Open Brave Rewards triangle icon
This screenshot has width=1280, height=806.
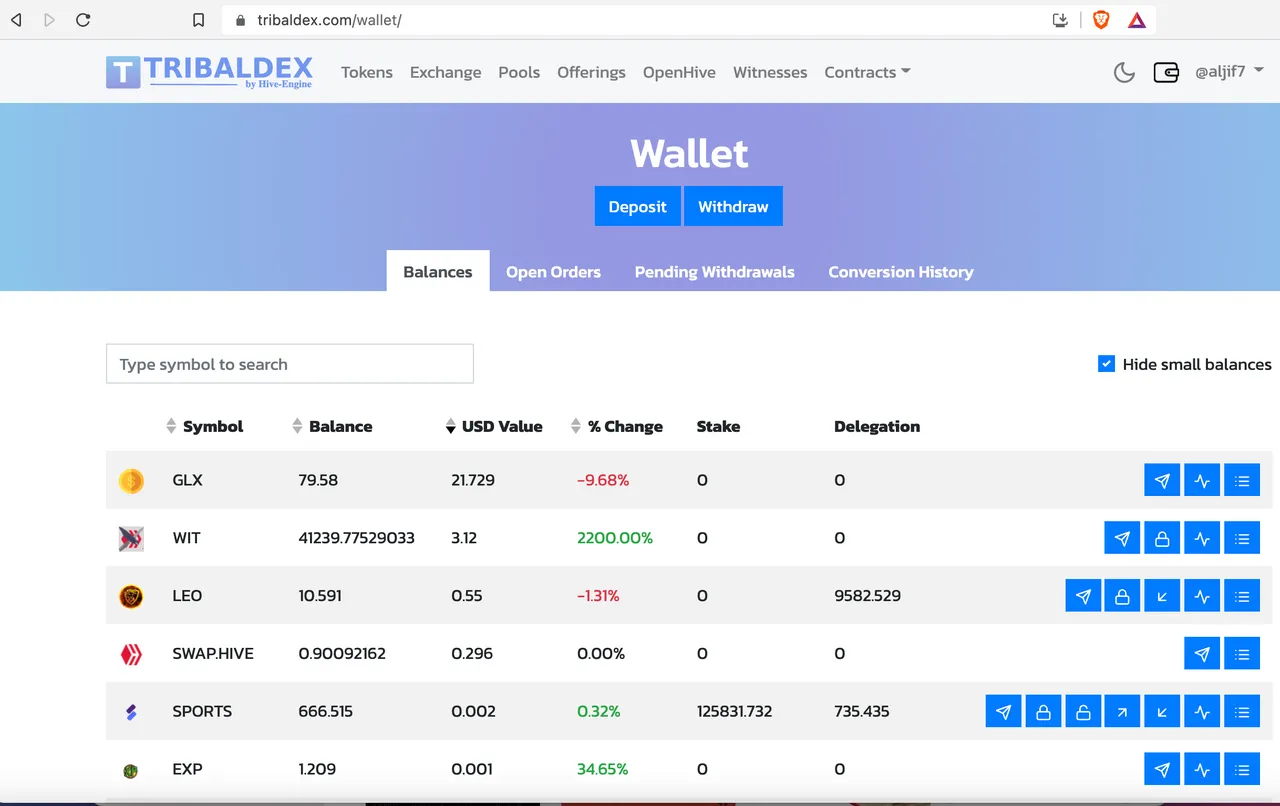pyautogui.click(x=1137, y=20)
